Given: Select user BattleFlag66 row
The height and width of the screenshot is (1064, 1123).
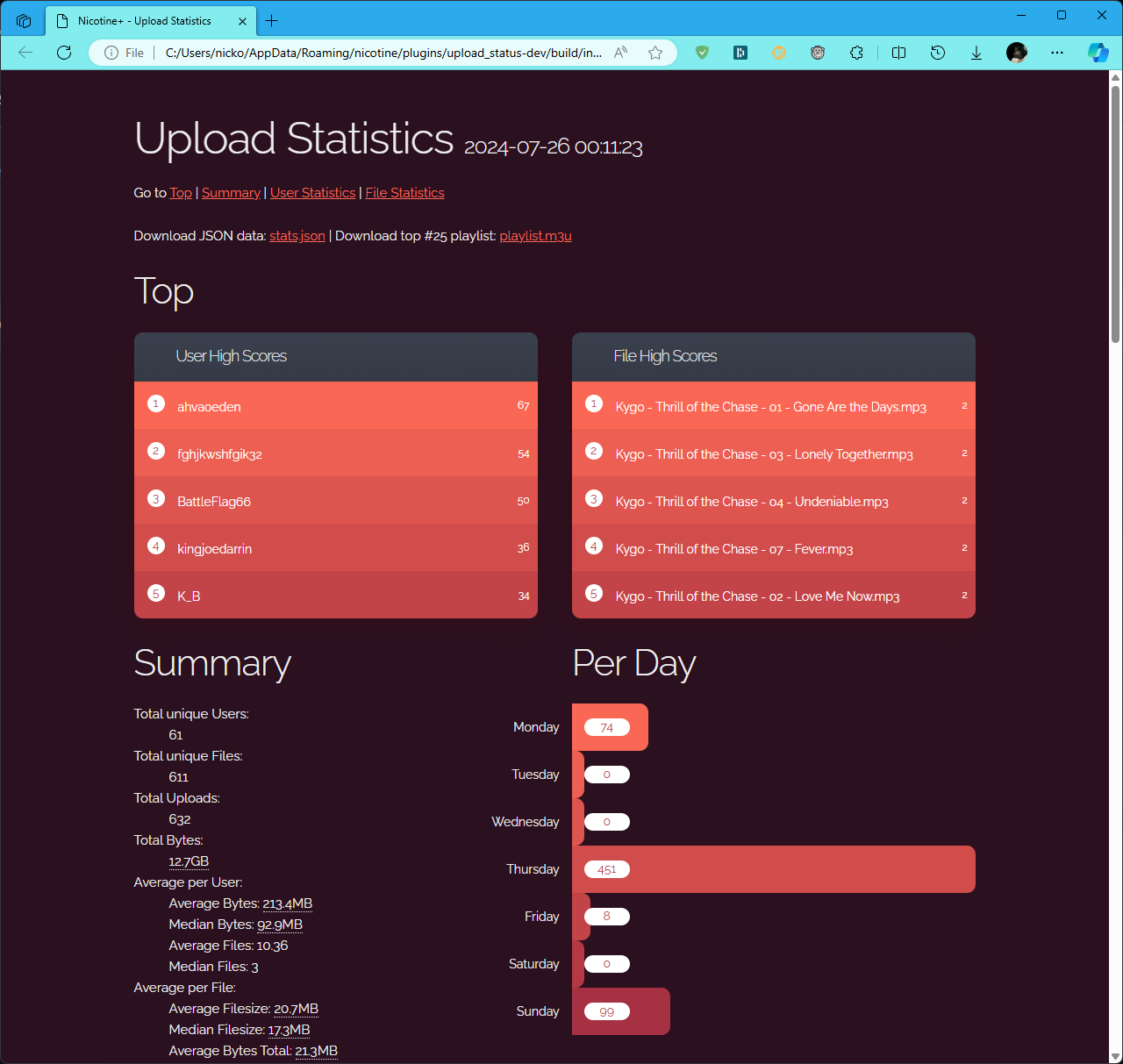Looking at the screenshot, I should pos(336,500).
